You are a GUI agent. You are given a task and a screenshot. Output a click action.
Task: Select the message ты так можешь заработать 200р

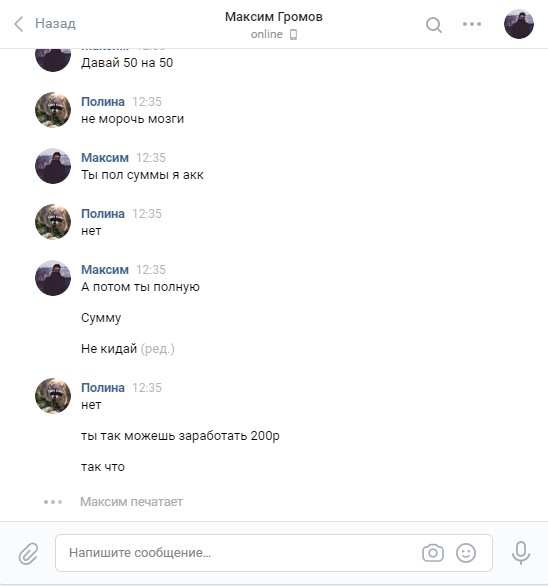point(180,436)
